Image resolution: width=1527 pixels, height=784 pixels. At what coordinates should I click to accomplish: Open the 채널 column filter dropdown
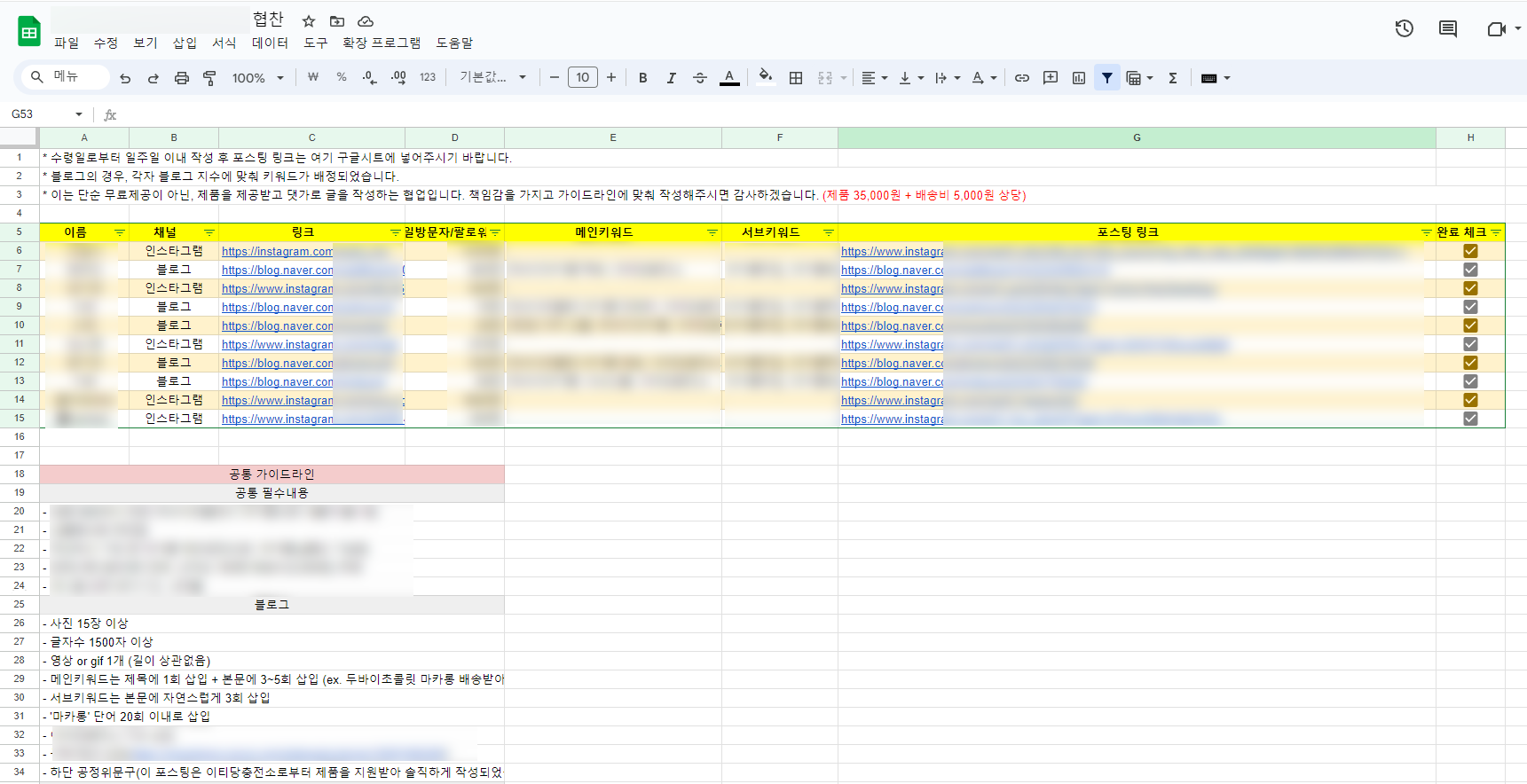point(209,232)
